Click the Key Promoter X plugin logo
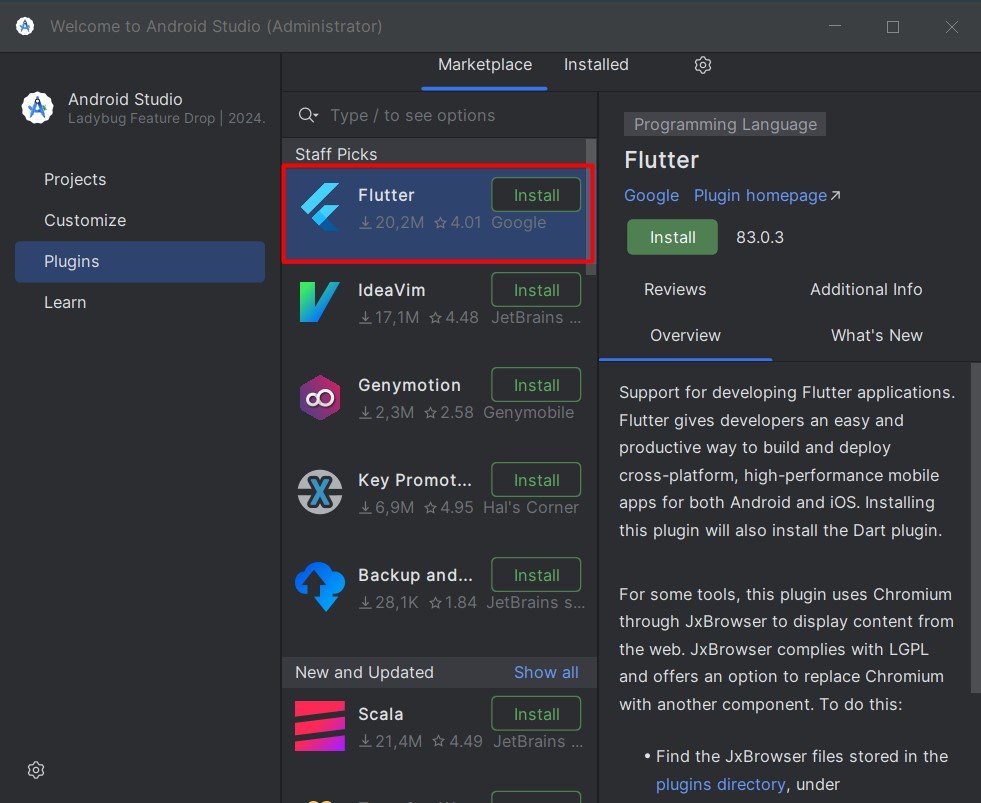 tap(320, 492)
